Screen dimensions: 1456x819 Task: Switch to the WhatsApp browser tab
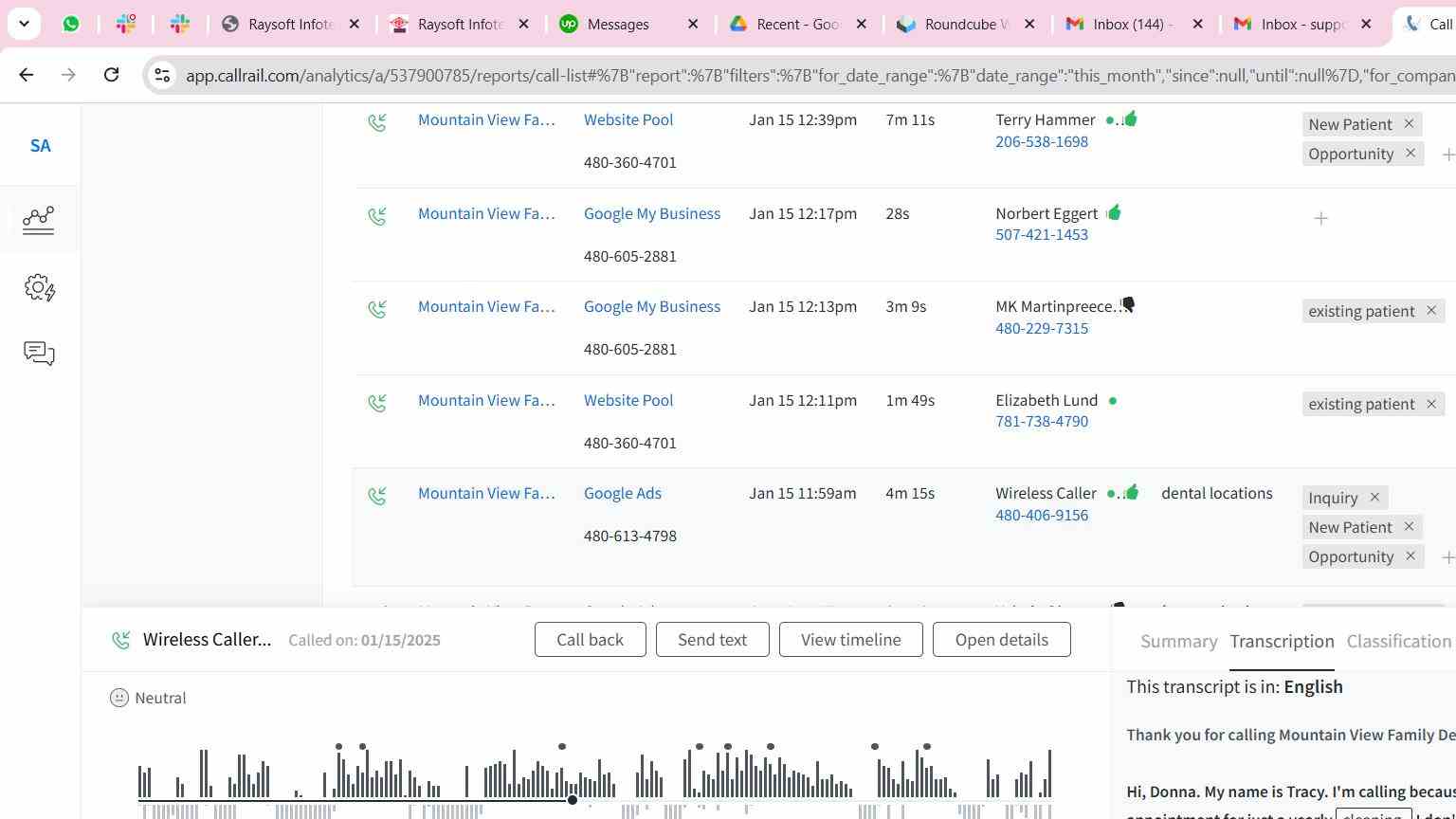click(x=71, y=24)
